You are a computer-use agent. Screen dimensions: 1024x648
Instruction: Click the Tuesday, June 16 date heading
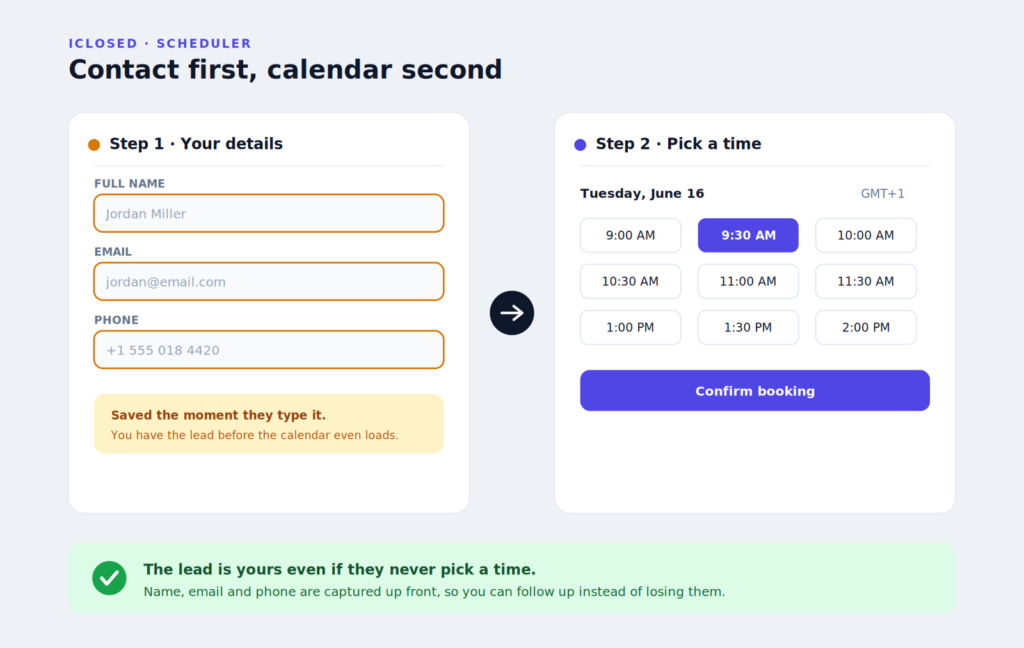(x=642, y=193)
